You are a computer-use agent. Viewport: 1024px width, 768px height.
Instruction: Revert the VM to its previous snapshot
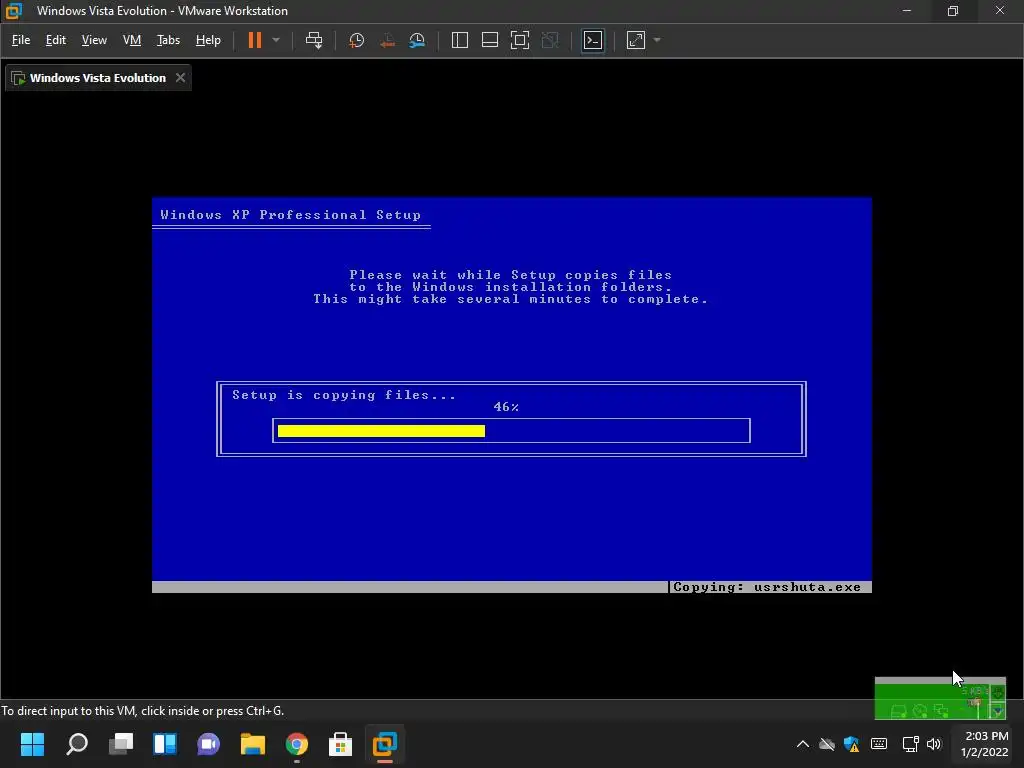click(x=387, y=40)
